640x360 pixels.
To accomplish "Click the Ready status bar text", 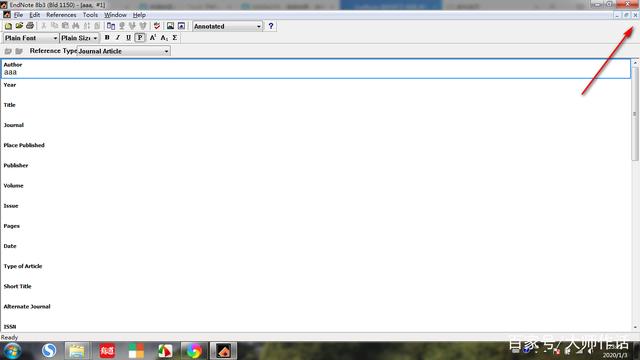I will pos(9,337).
